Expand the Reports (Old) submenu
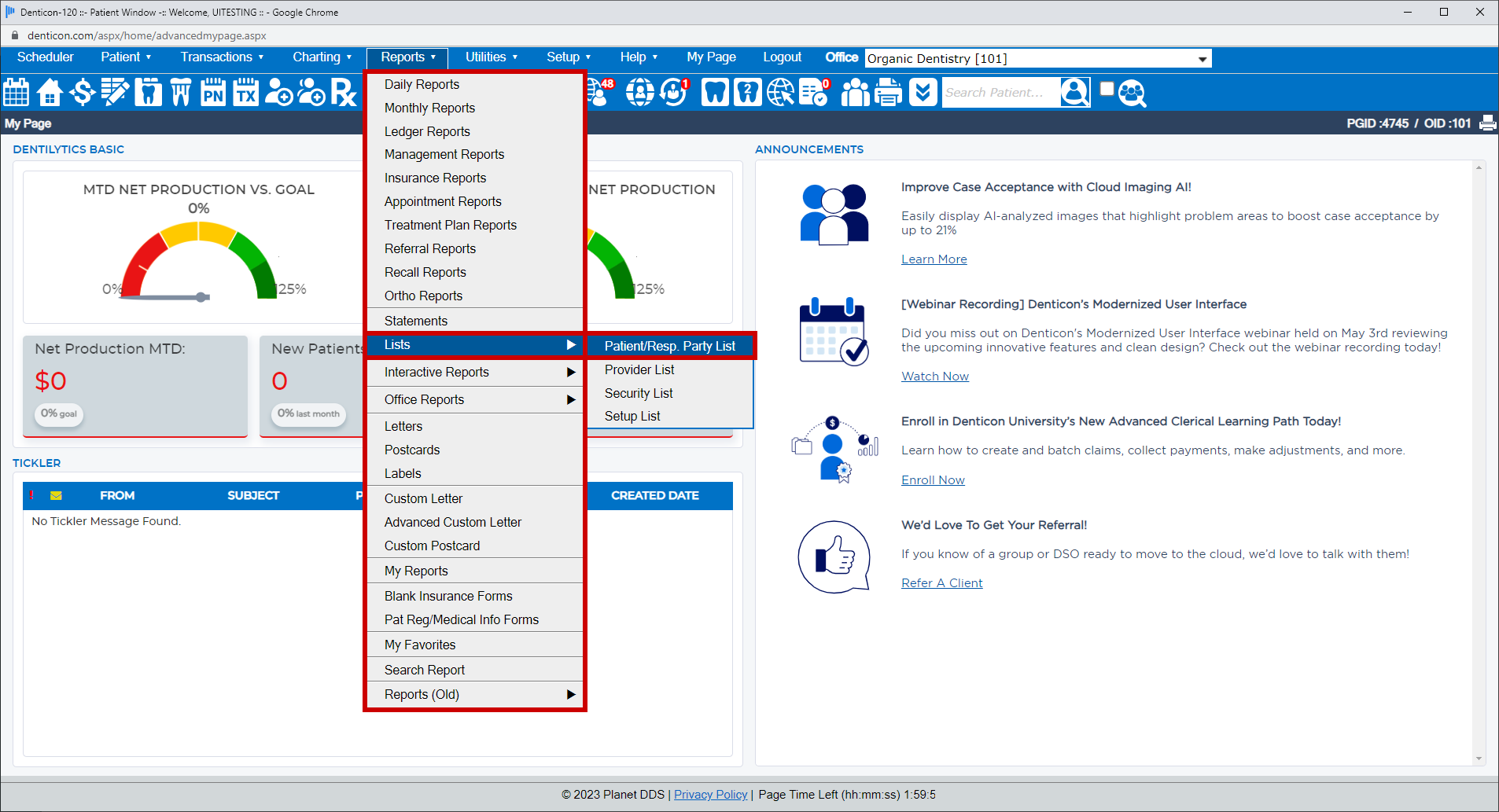Viewport: 1499px width, 812px height. click(x=475, y=694)
